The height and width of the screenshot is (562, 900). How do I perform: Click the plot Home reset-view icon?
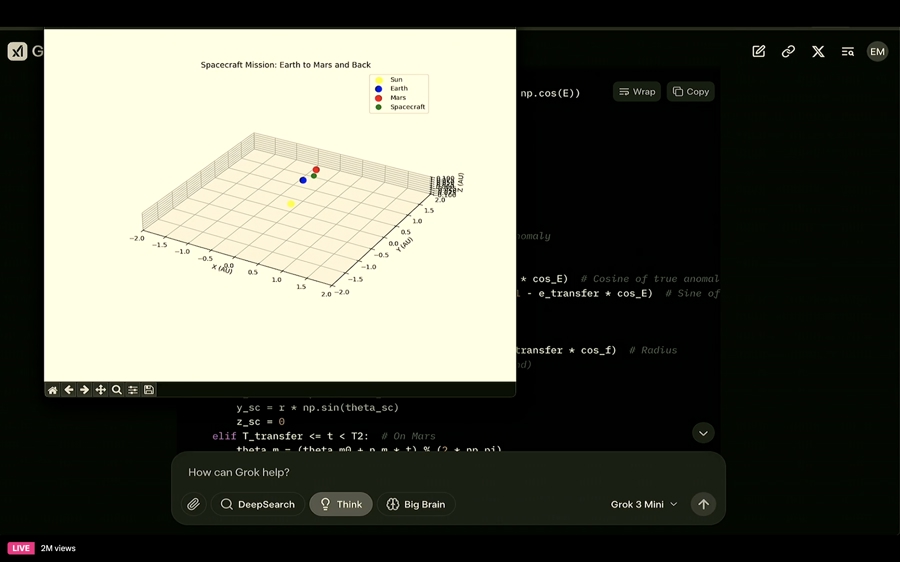click(x=53, y=390)
